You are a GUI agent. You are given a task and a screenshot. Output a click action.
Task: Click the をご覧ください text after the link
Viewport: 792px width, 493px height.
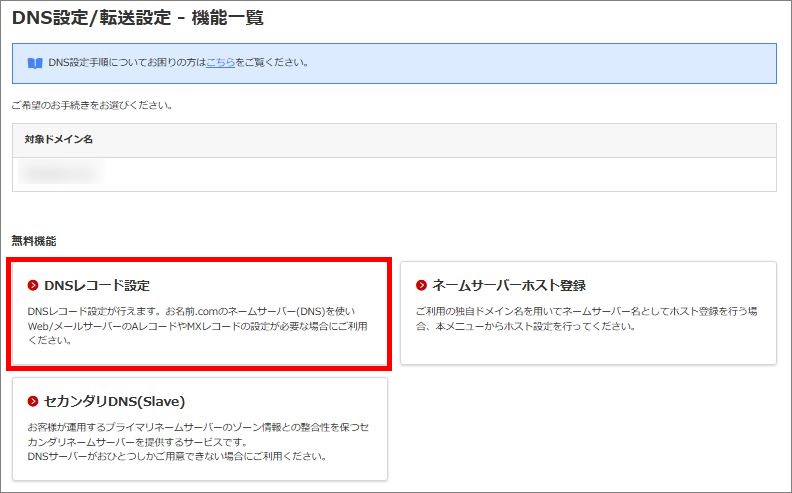tap(272, 63)
